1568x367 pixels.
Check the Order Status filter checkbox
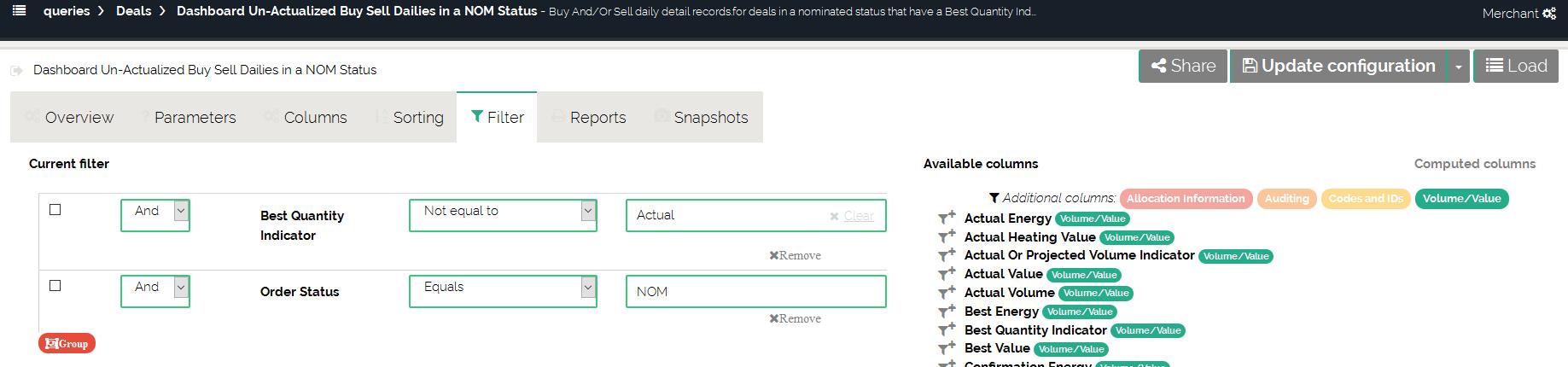[x=55, y=286]
